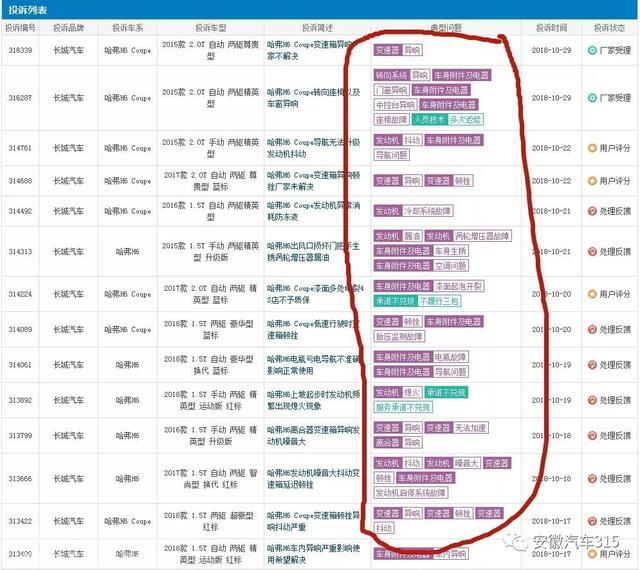Image resolution: width=640 pixels, height=570 pixels.
Task: Click complaint number 316339
Action: pos(20,50)
